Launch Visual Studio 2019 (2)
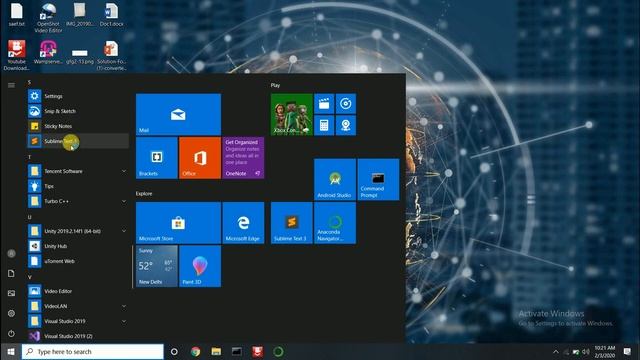The height and width of the screenshot is (360, 640). click(78, 336)
